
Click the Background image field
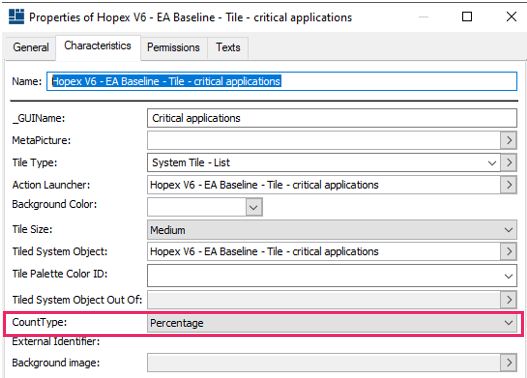pos(324,363)
